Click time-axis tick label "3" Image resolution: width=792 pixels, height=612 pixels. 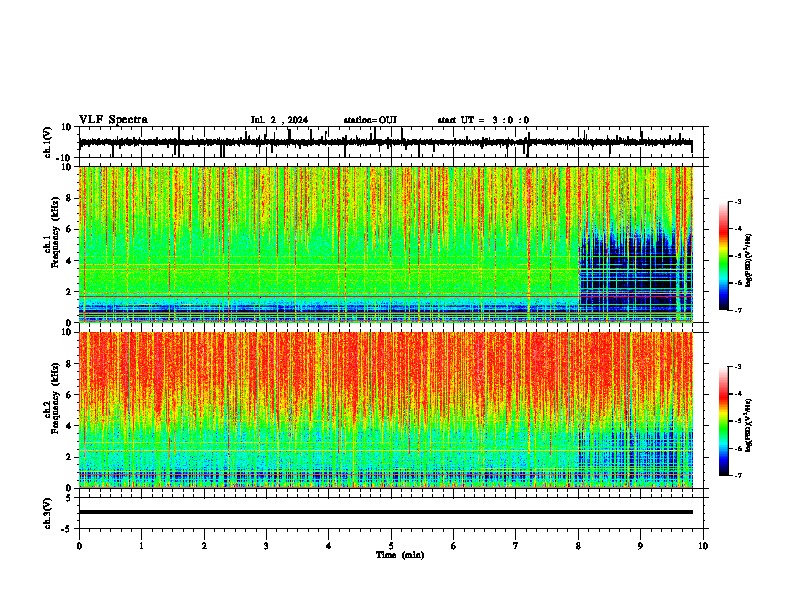pyautogui.click(x=266, y=546)
